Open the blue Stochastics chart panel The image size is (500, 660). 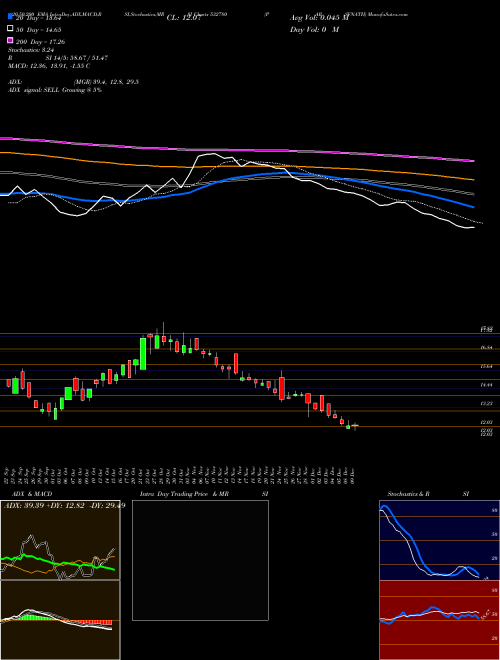point(439,540)
